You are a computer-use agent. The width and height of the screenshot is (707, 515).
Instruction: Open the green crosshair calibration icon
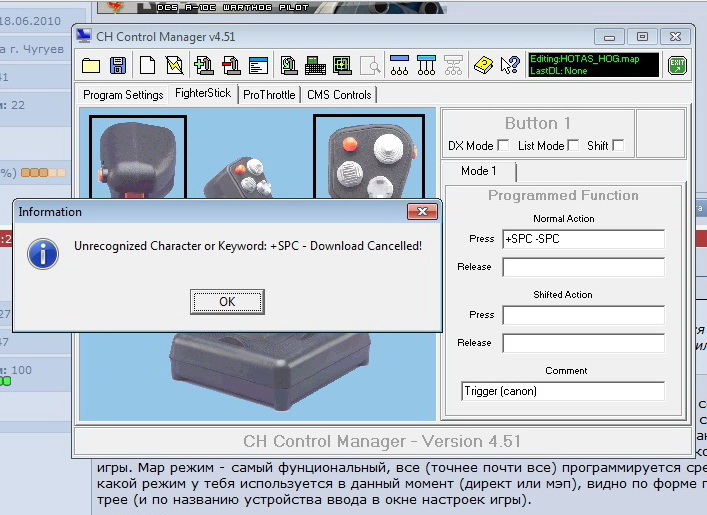tap(342, 65)
